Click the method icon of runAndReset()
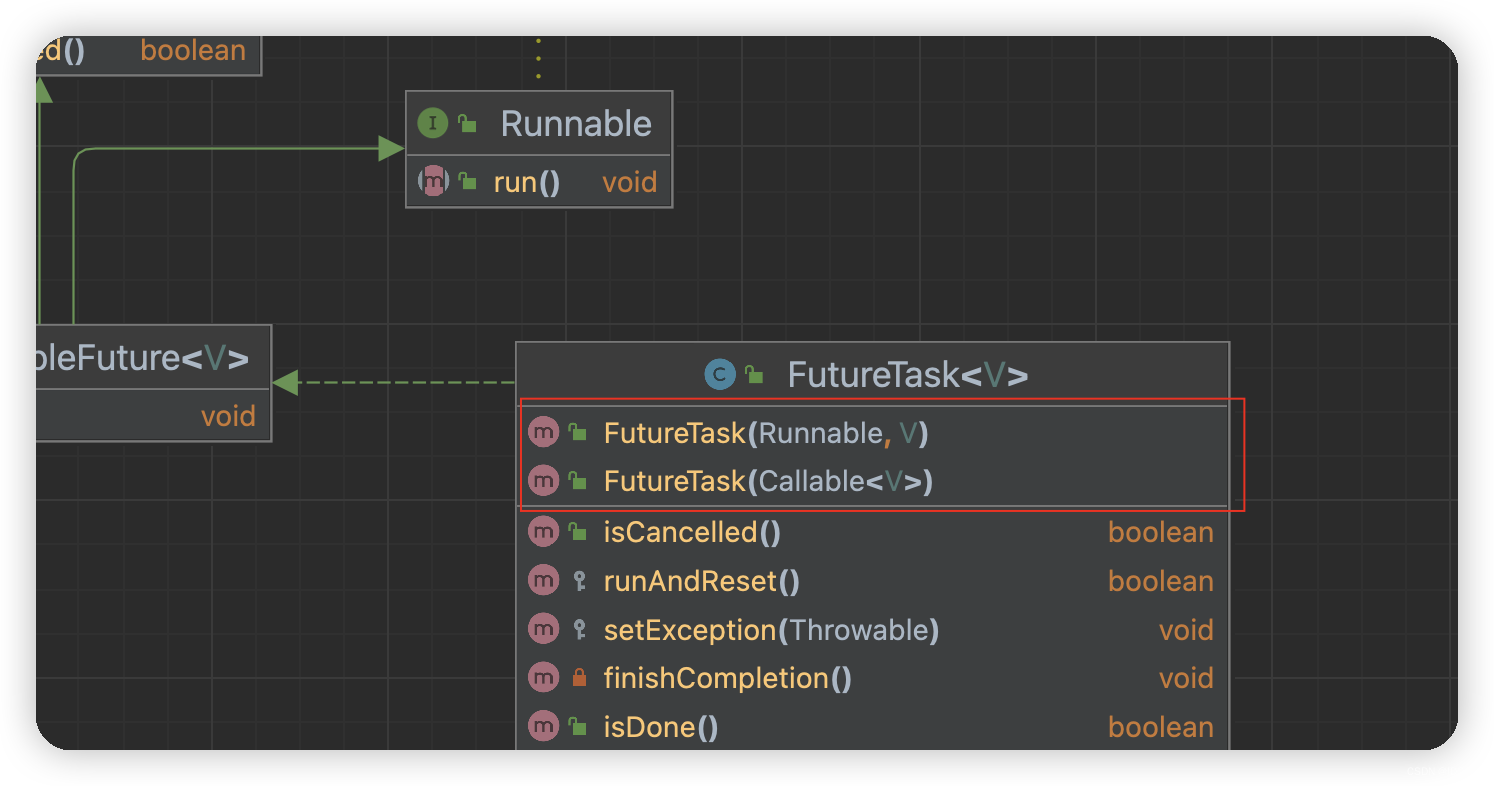The image size is (1494, 786). point(543,580)
